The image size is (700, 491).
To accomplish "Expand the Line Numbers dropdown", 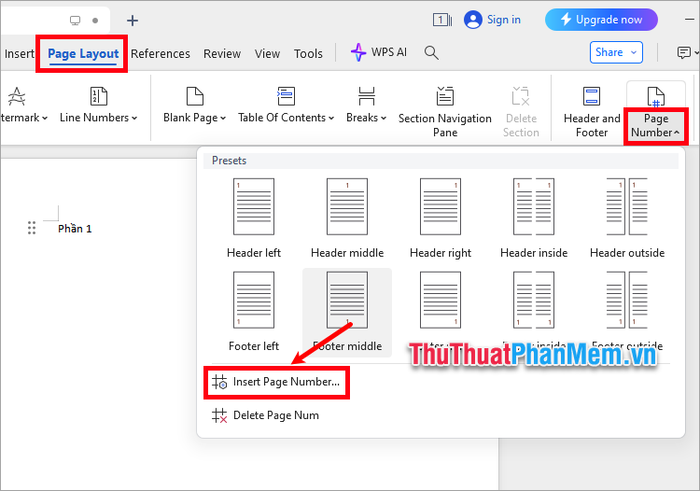I will click(134, 118).
